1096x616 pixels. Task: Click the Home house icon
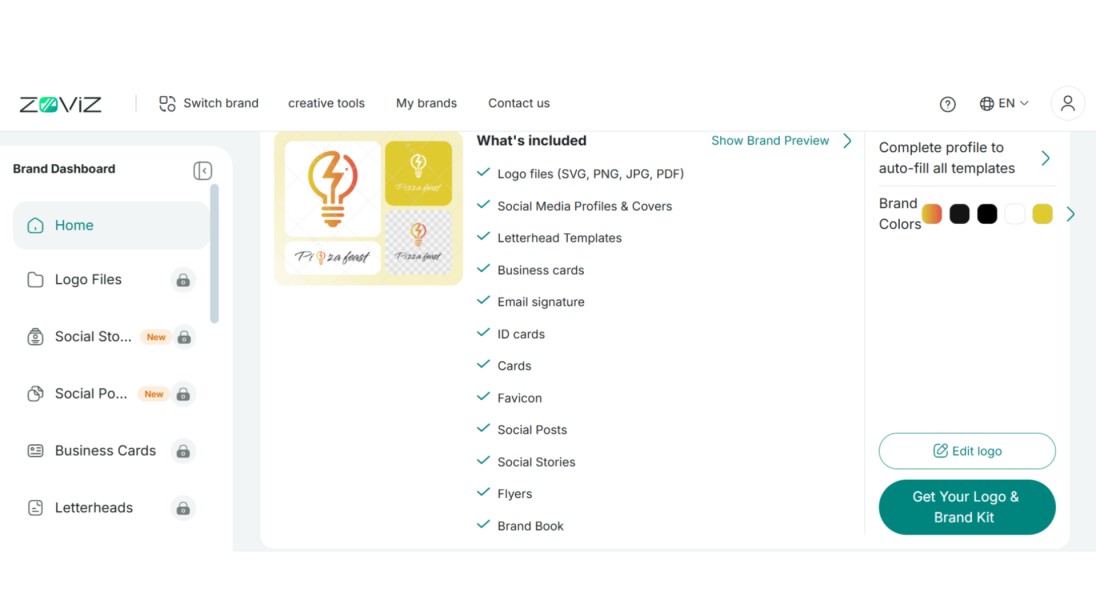tap(35, 225)
